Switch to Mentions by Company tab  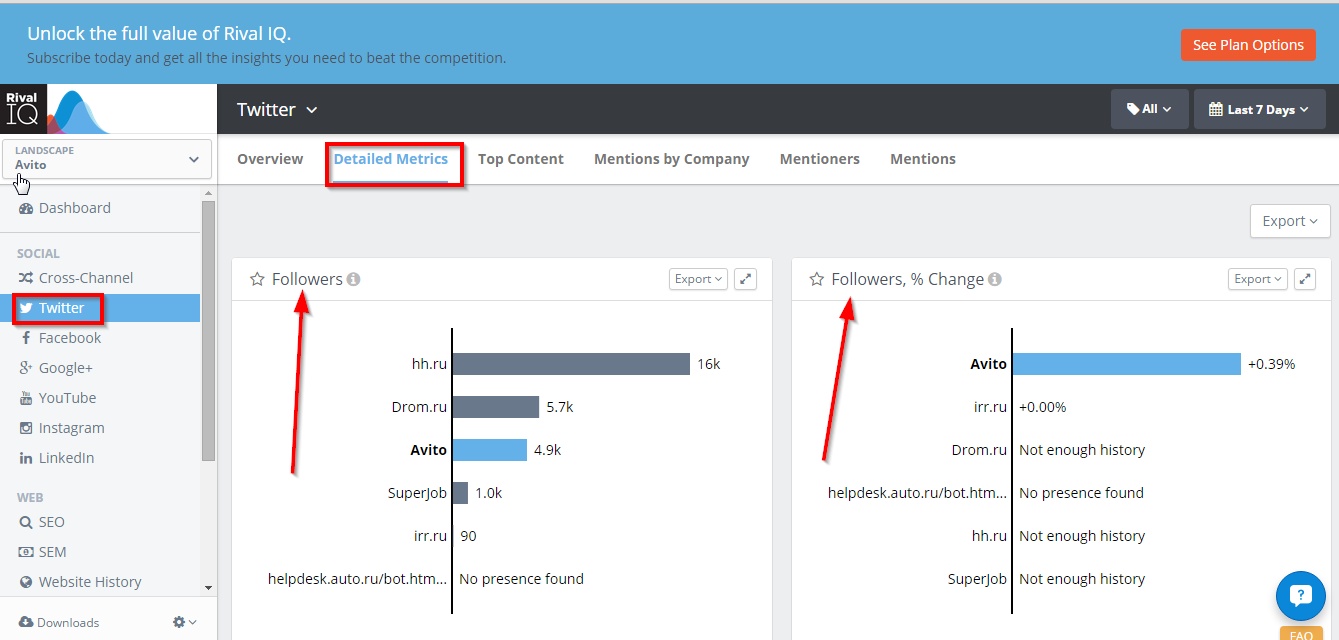(x=672, y=159)
